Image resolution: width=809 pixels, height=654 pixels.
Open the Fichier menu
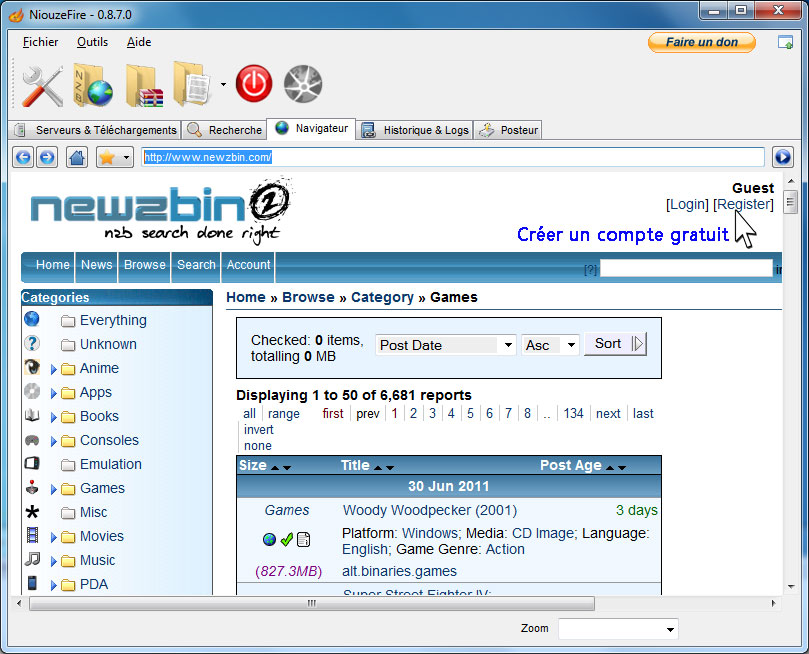tap(40, 42)
